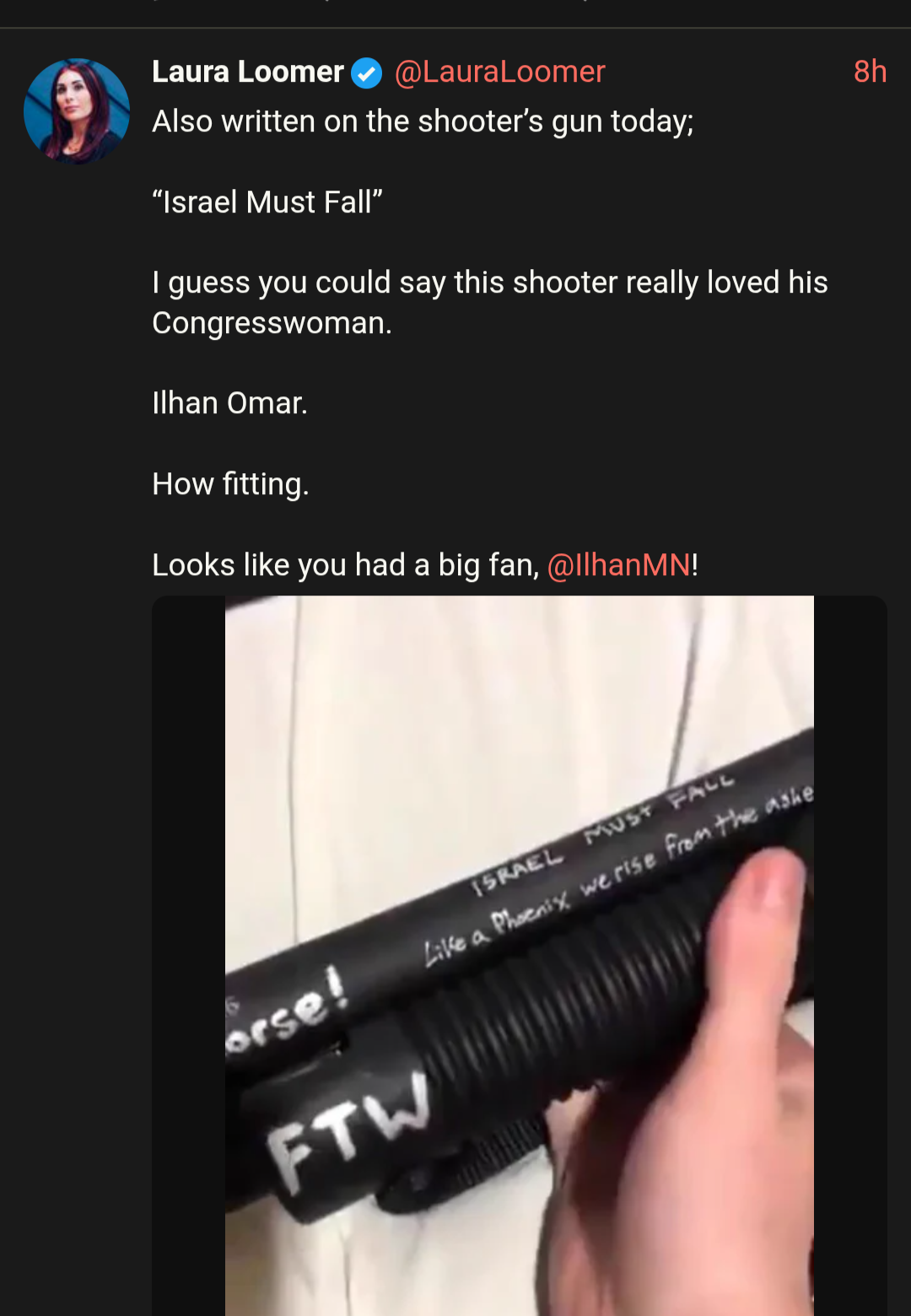Click the quoted "Israel Must Fall" text
The height and width of the screenshot is (1316, 911).
pyautogui.click(x=267, y=202)
